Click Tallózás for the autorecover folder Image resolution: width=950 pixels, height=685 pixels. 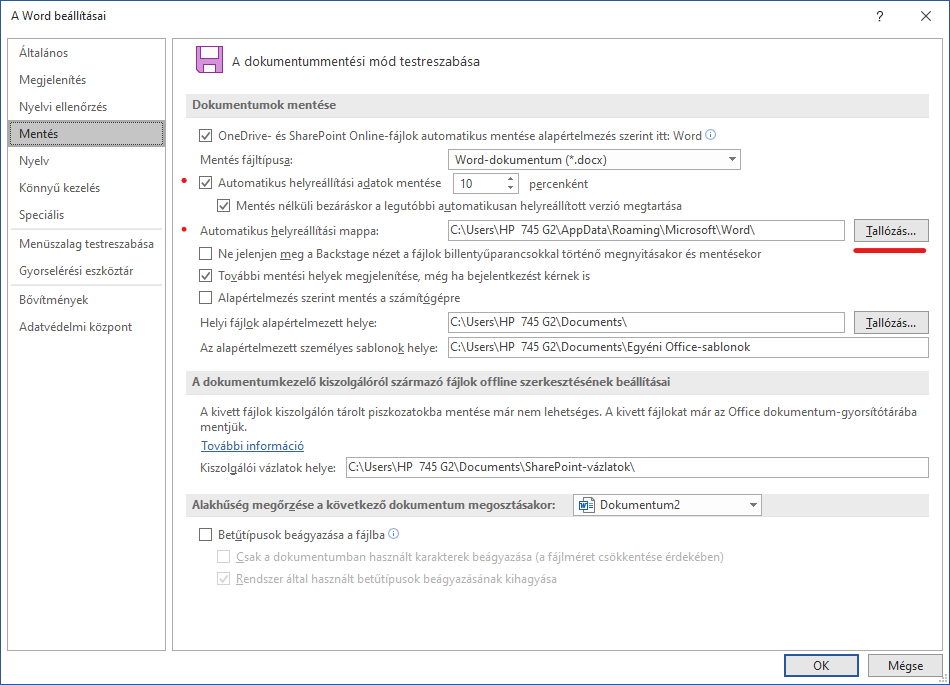[891, 230]
